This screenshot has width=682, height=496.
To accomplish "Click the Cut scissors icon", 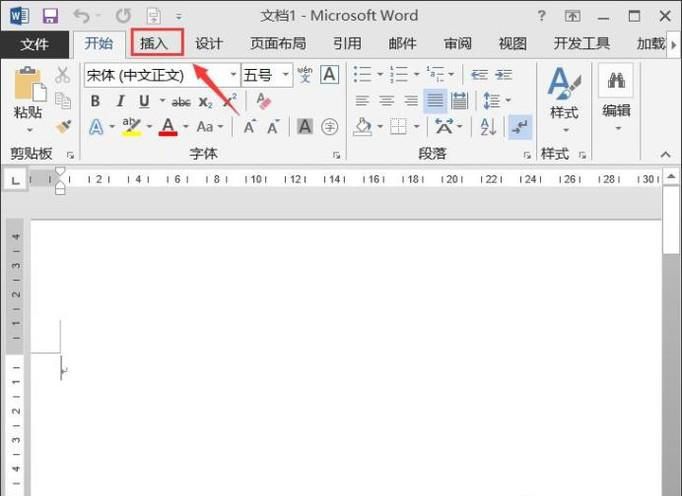I will click(63, 75).
